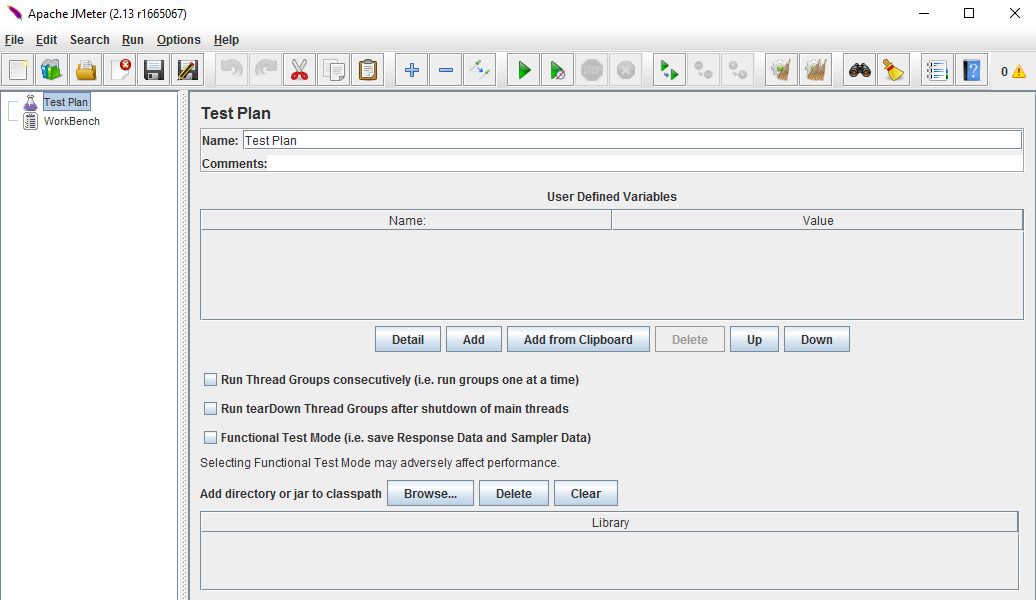
Task: Save the test plan with floppy icon
Action: (x=154, y=70)
